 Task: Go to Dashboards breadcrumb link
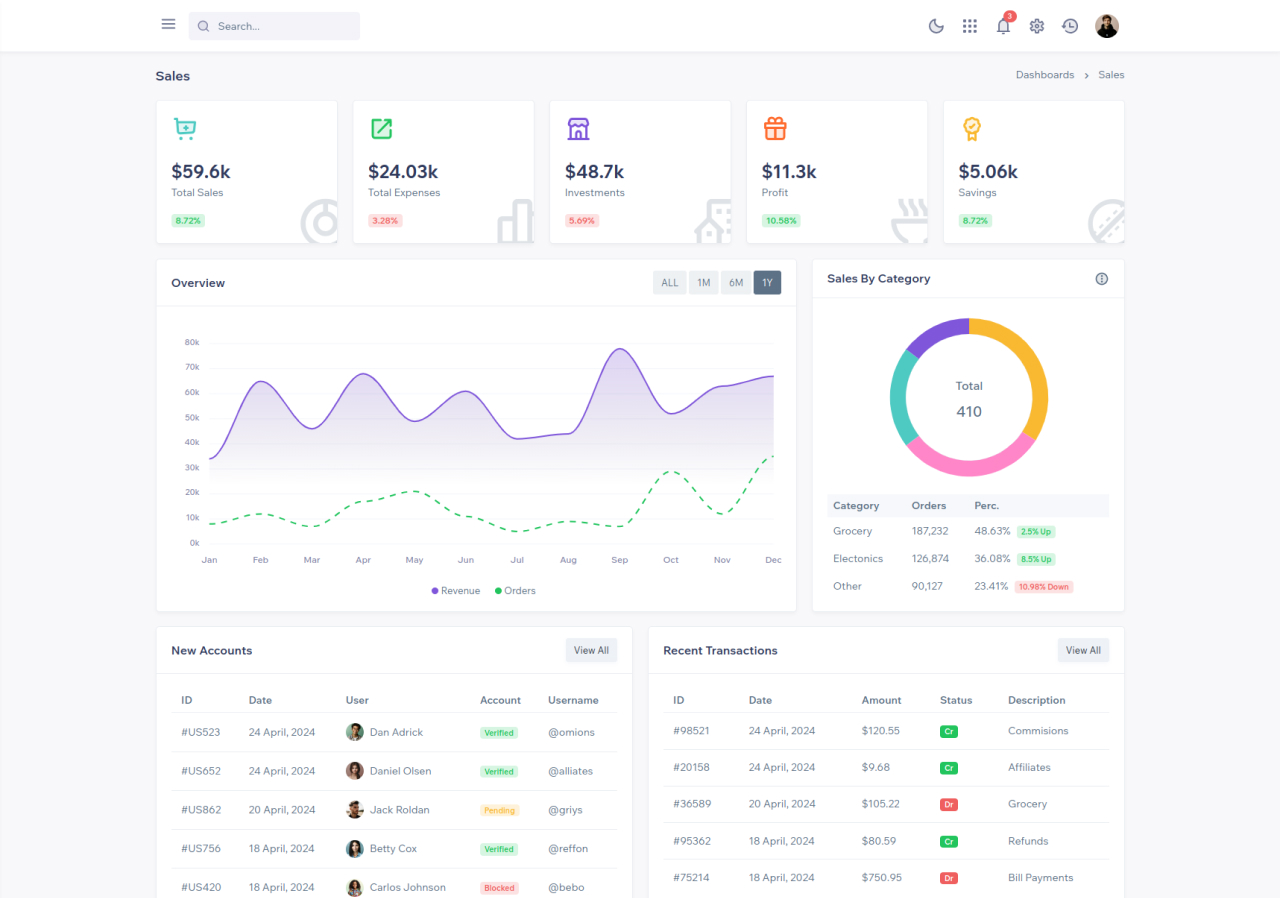pos(1045,75)
